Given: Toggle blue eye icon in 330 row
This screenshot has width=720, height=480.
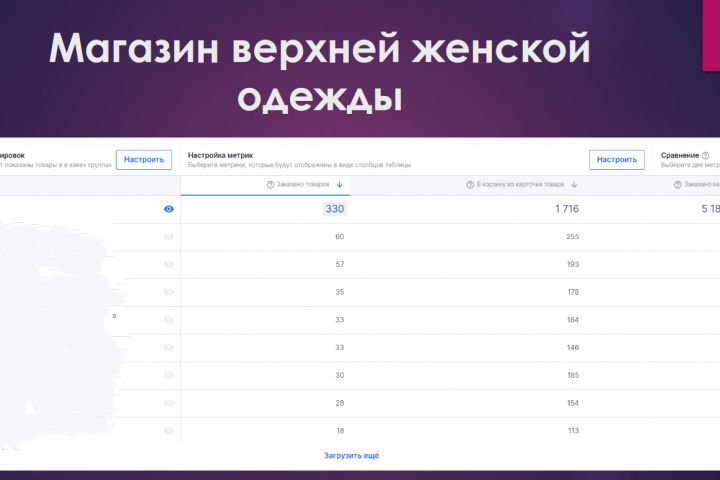Looking at the screenshot, I should pyautogui.click(x=169, y=209).
